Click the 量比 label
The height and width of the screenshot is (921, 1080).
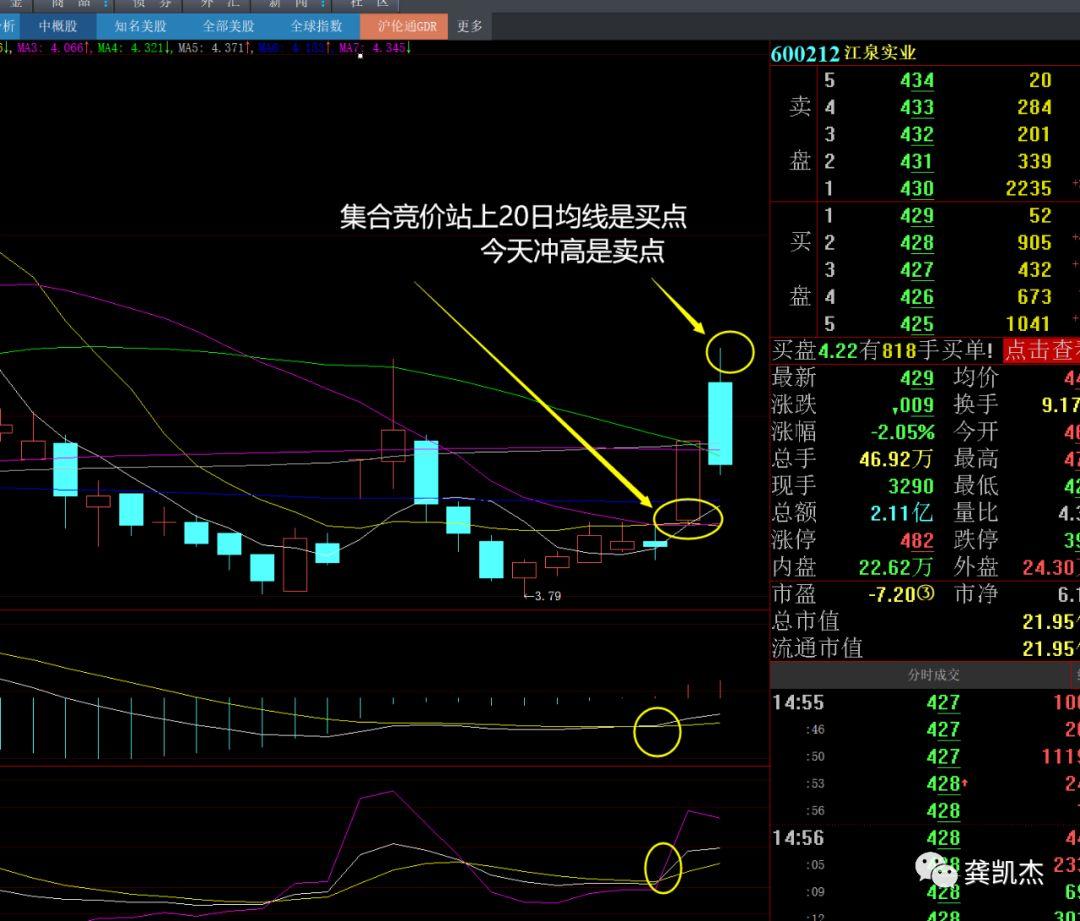tap(976, 513)
